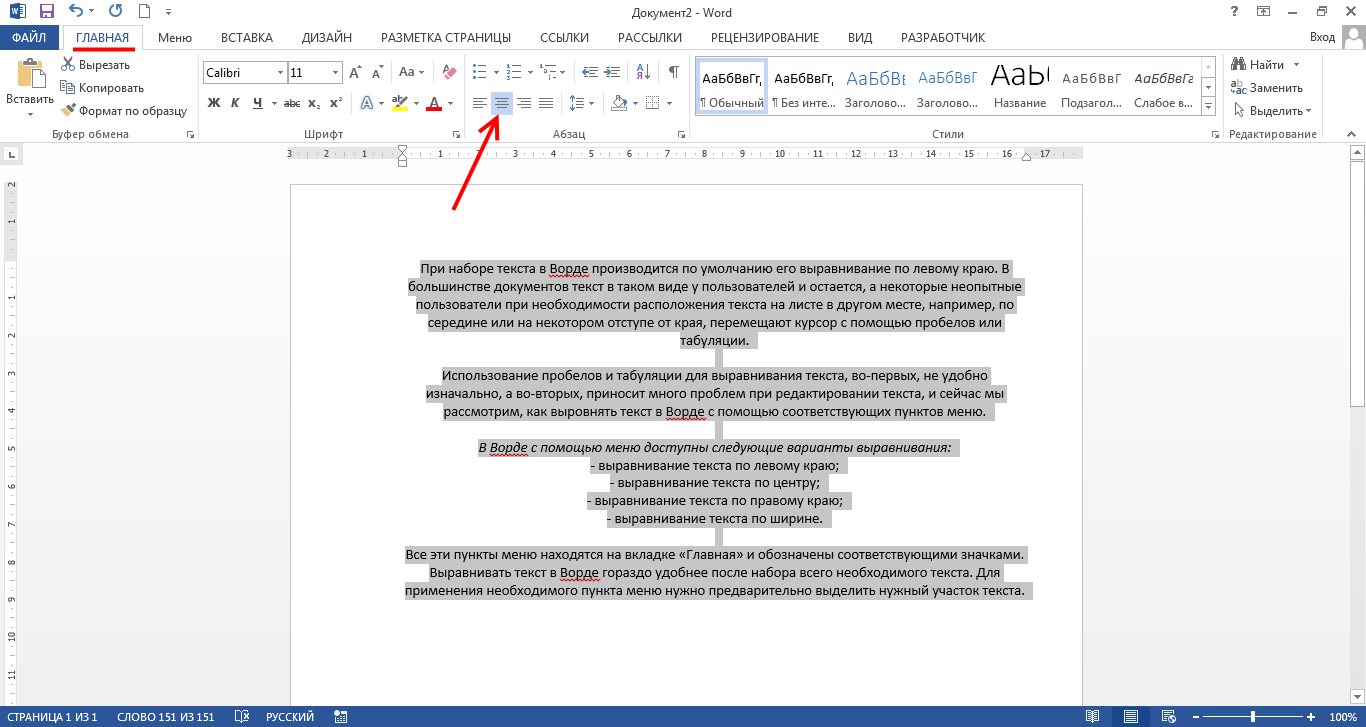
Task: Toggle italic (К) formatting
Action: pyautogui.click(x=235, y=103)
